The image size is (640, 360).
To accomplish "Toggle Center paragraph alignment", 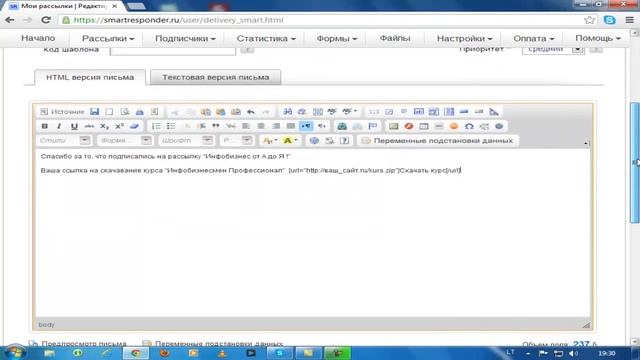I will coord(261,126).
